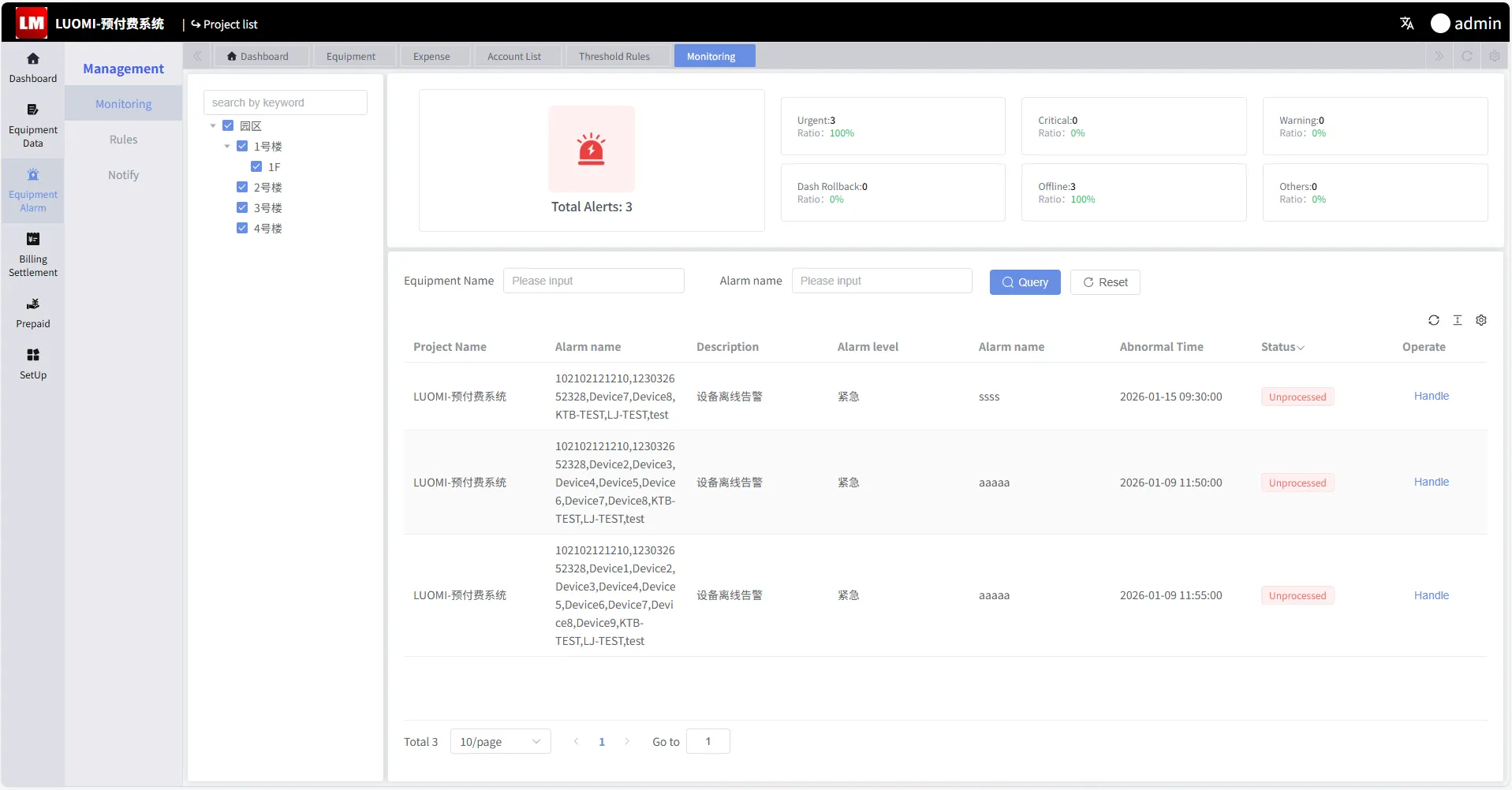Viewport: 1512px width, 790px height.
Task: Click the Equipment Name input field
Action: point(593,281)
